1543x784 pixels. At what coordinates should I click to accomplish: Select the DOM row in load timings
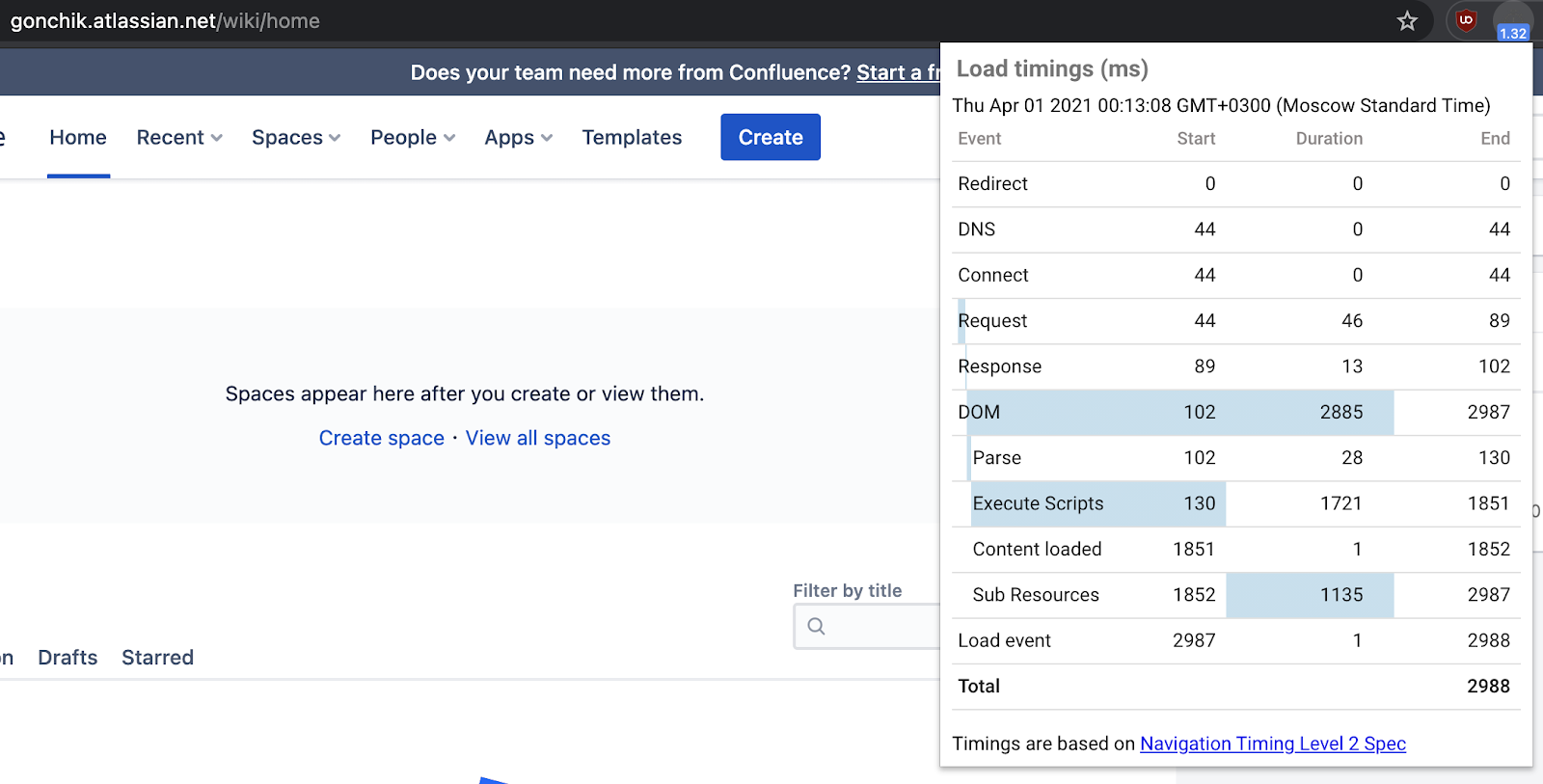[1234, 413]
